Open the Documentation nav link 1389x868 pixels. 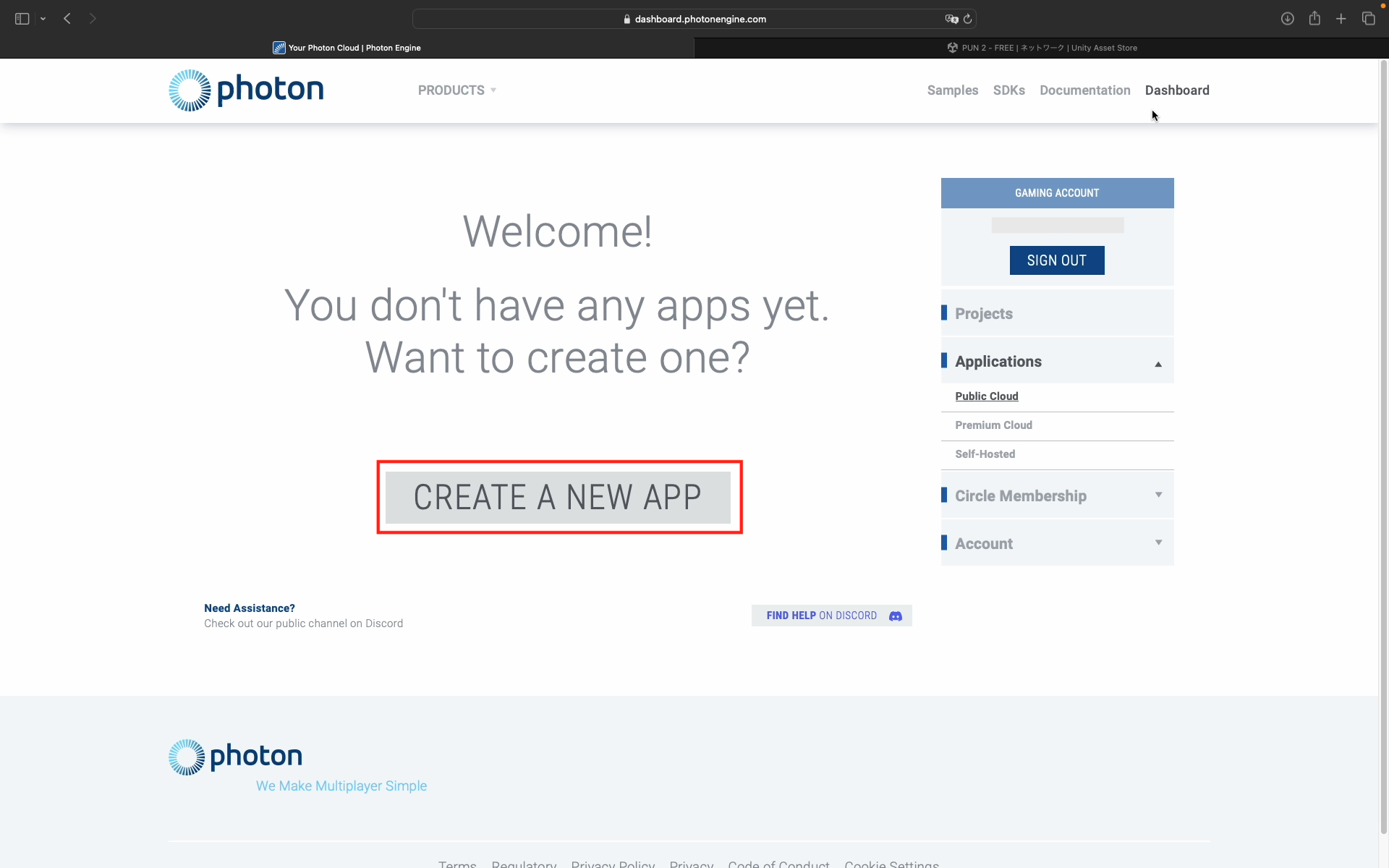coord(1084,90)
